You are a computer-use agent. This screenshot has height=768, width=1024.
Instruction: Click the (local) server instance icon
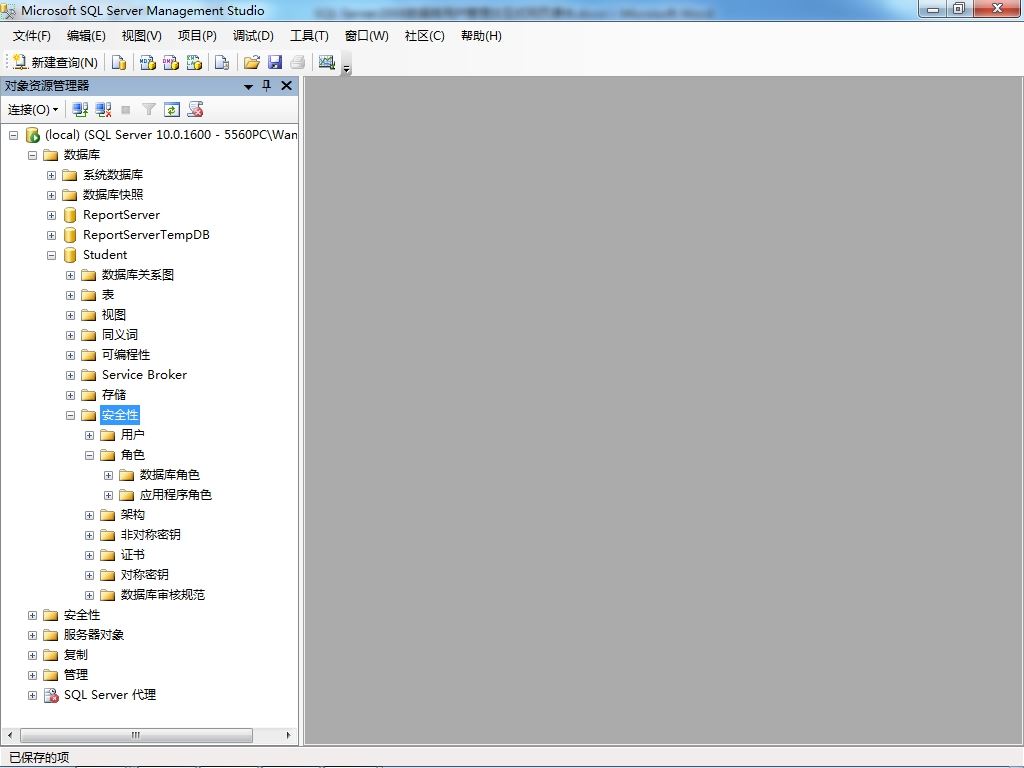33,135
